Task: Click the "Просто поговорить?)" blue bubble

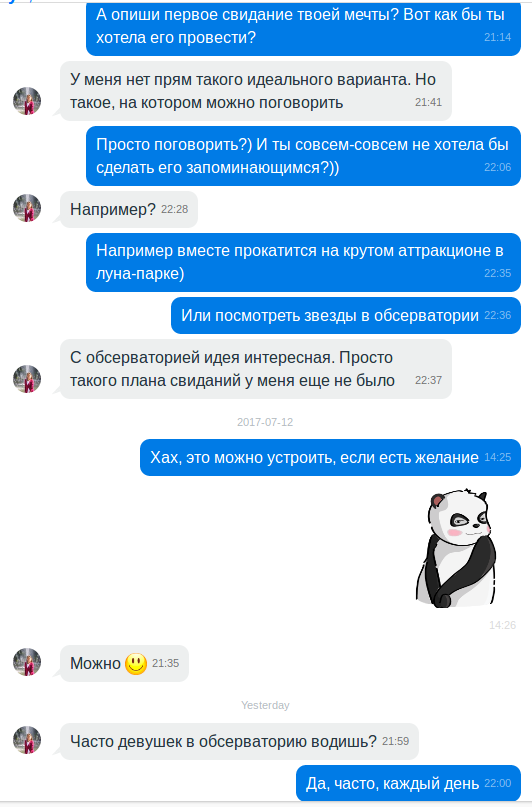Action: point(304,156)
